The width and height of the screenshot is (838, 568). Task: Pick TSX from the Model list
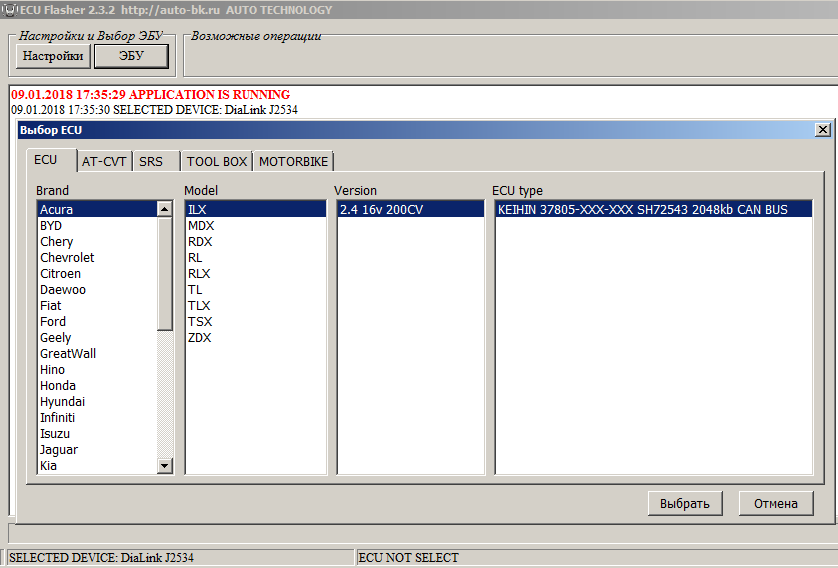pos(256,322)
